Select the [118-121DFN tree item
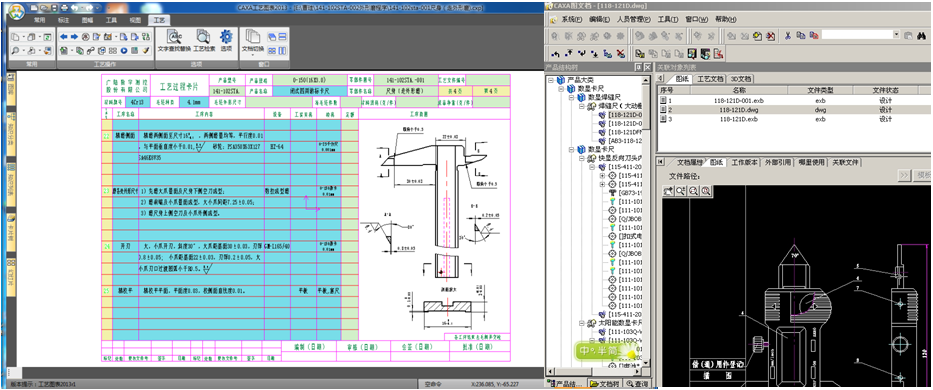The width and height of the screenshot is (933, 390). point(625,132)
